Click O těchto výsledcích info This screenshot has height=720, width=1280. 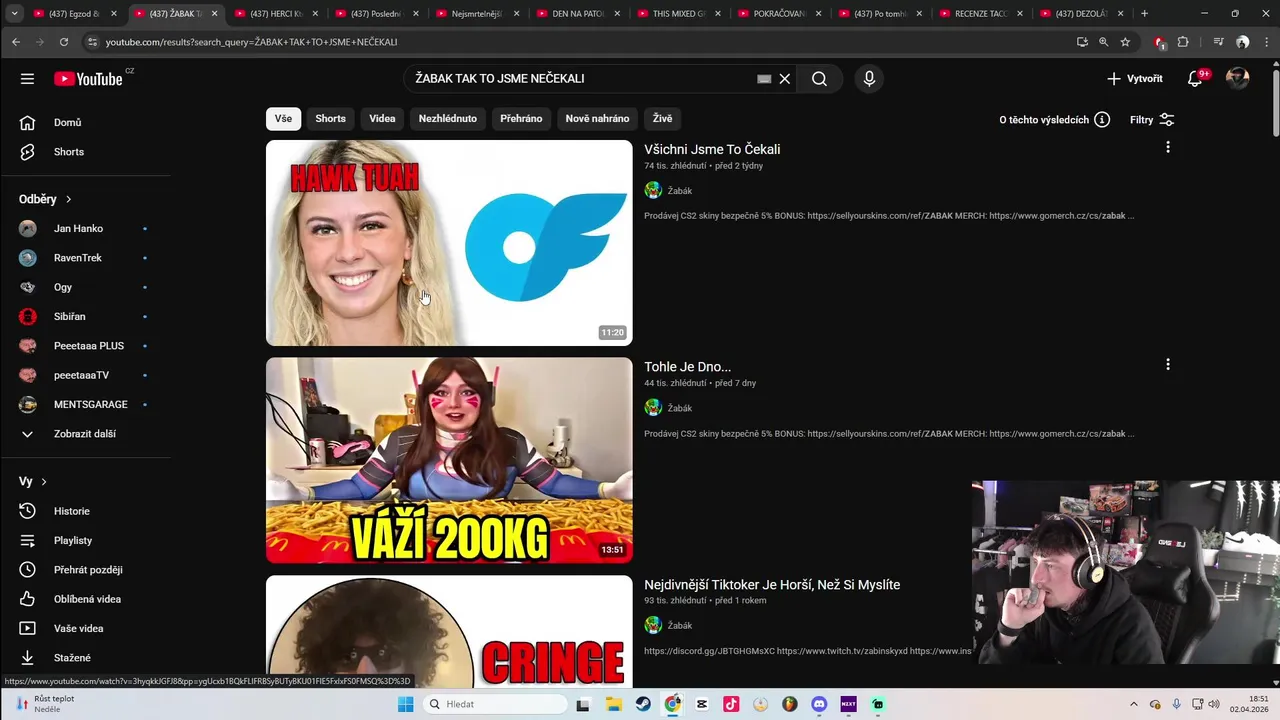pos(1055,120)
